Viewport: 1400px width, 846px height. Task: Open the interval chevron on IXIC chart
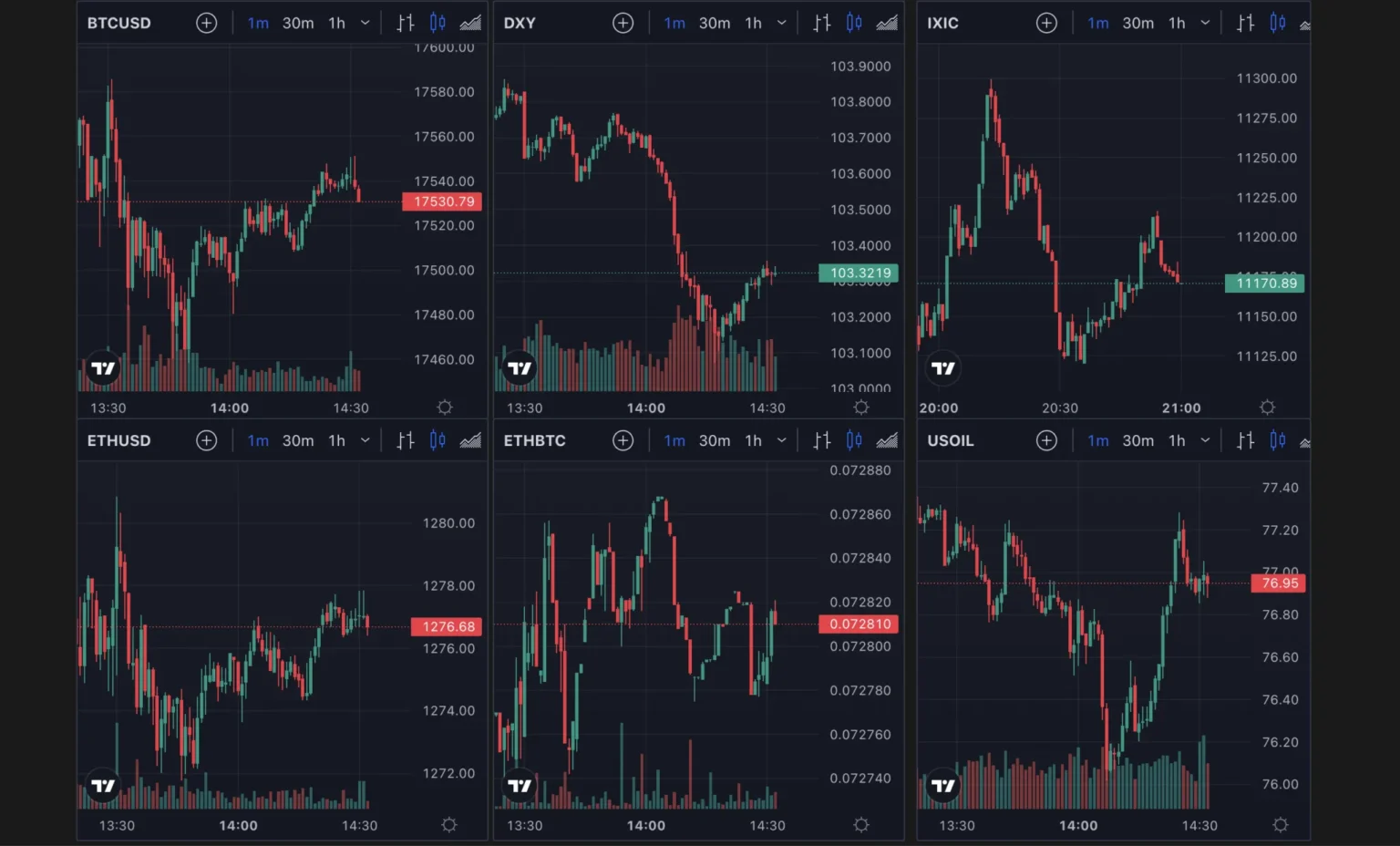pyautogui.click(x=1206, y=23)
